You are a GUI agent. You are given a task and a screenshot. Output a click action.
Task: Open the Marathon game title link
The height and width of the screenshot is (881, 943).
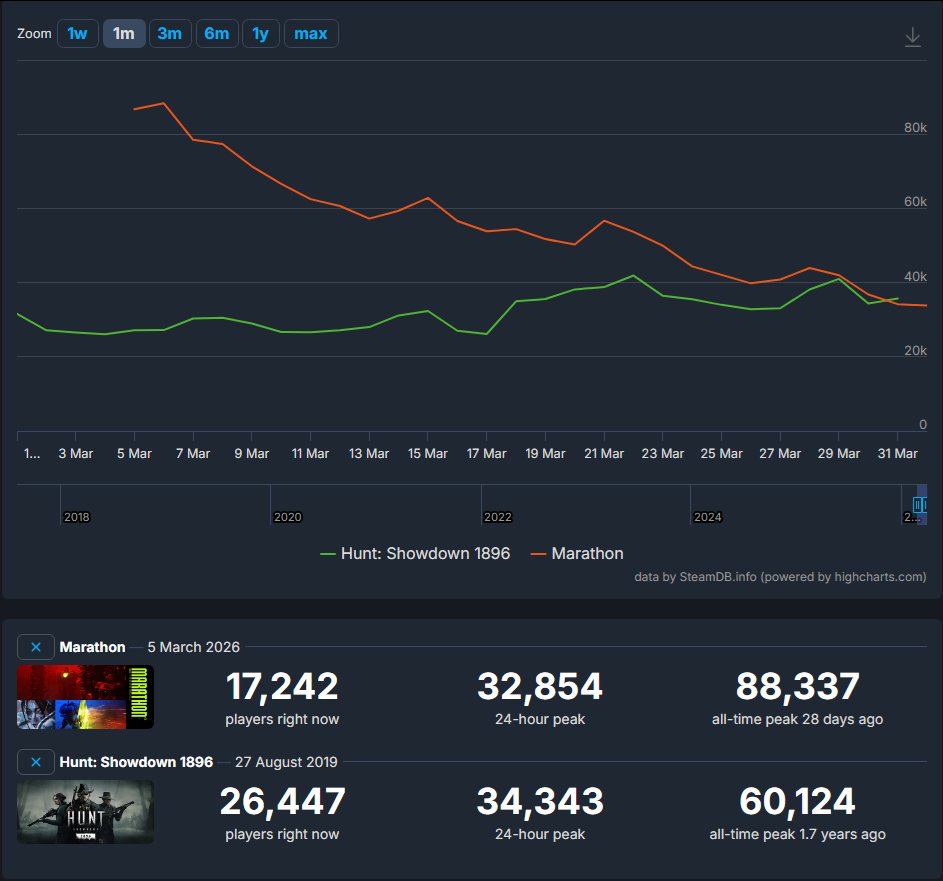pos(93,647)
